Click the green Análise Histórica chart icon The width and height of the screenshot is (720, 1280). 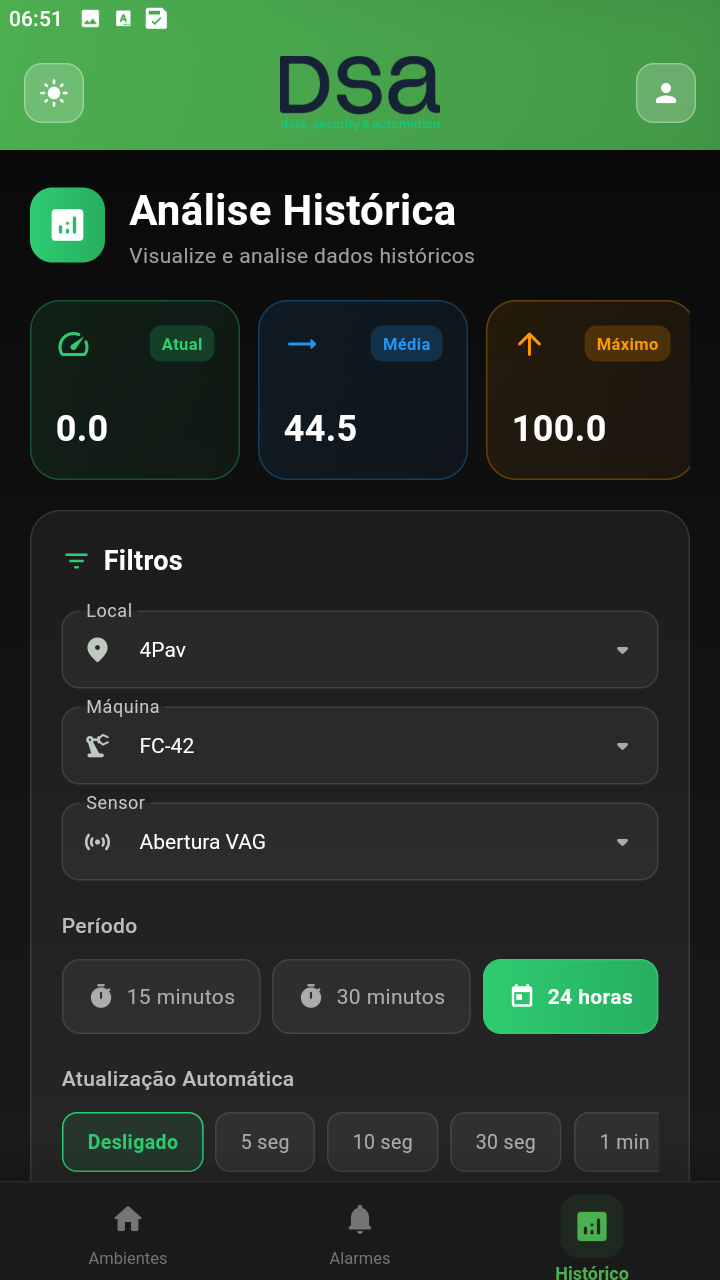click(x=68, y=225)
